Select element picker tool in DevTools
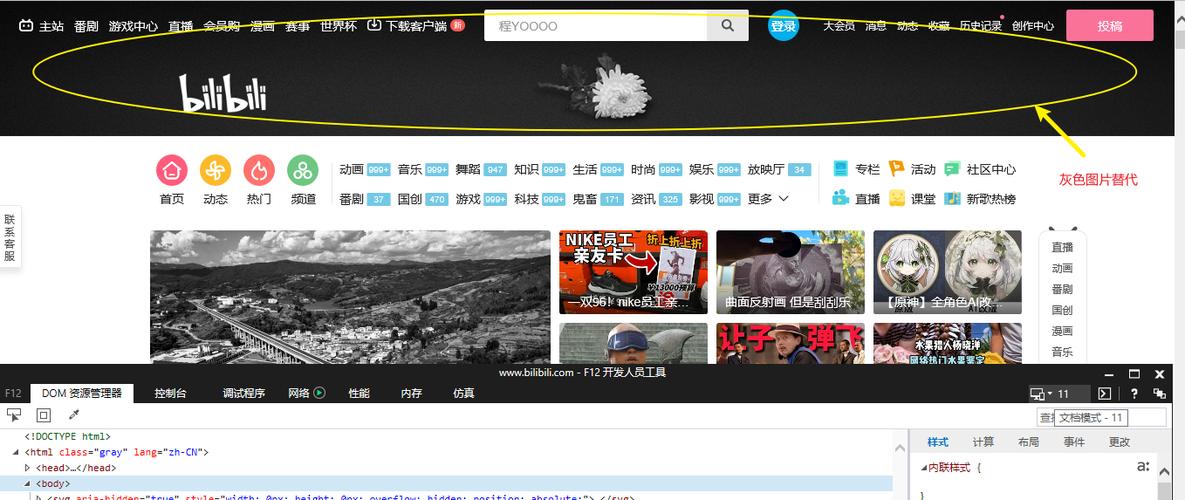The height and width of the screenshot is (500, 1185). [x=14, y=415]
